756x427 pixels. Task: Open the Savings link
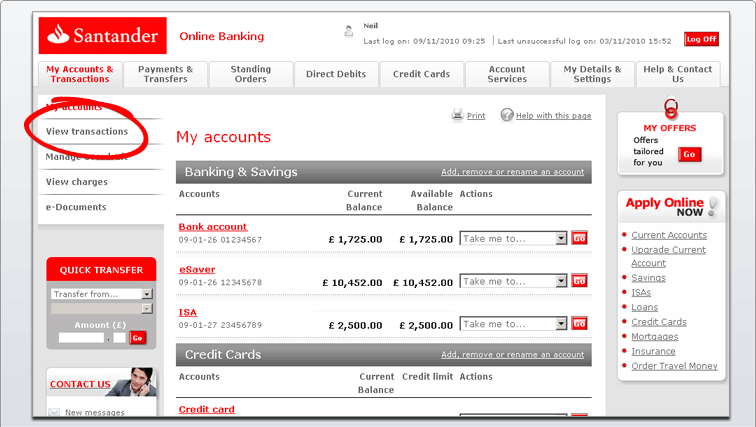648,278
